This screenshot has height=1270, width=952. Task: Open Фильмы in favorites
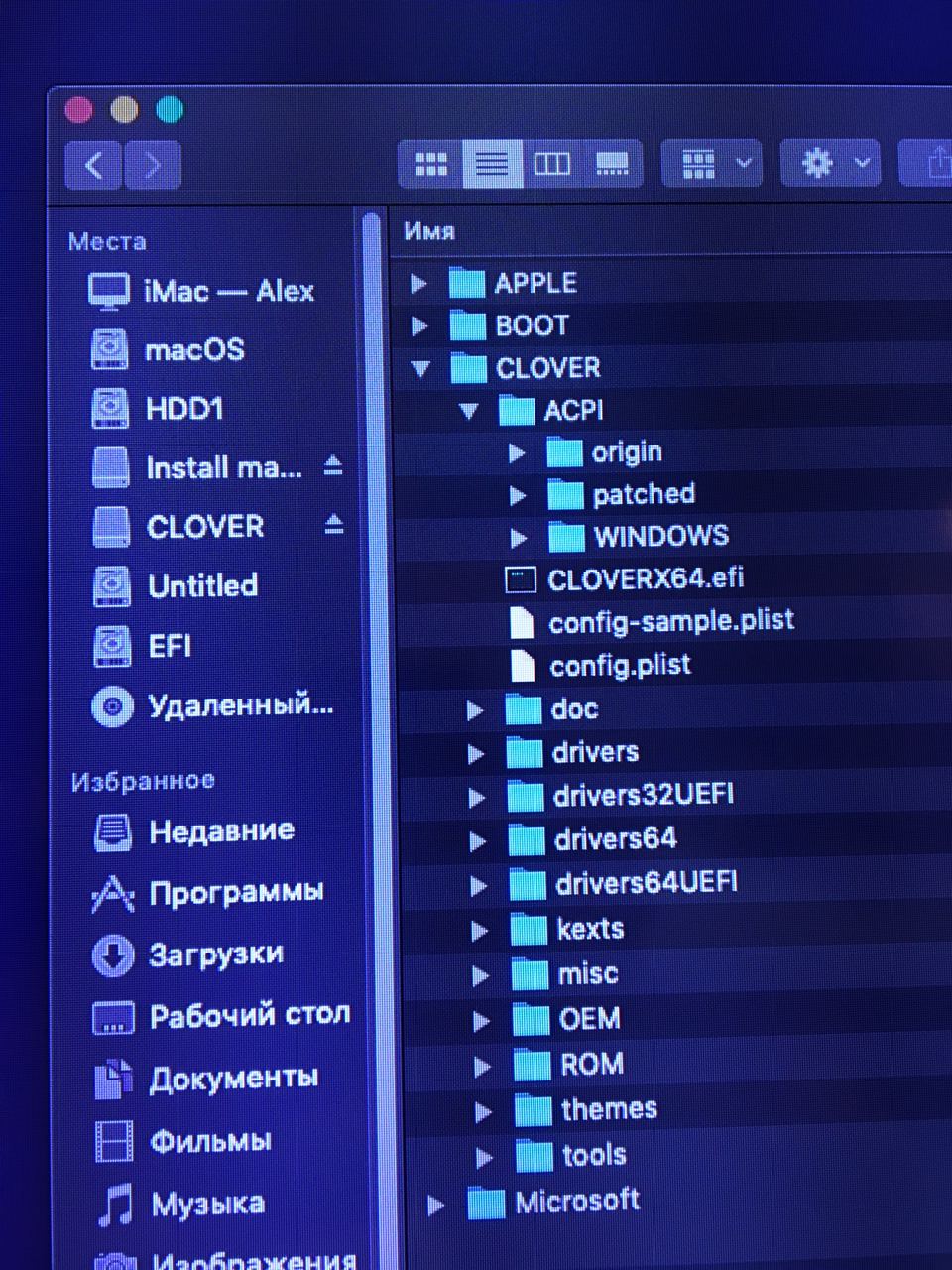(x=183, y=1141)
